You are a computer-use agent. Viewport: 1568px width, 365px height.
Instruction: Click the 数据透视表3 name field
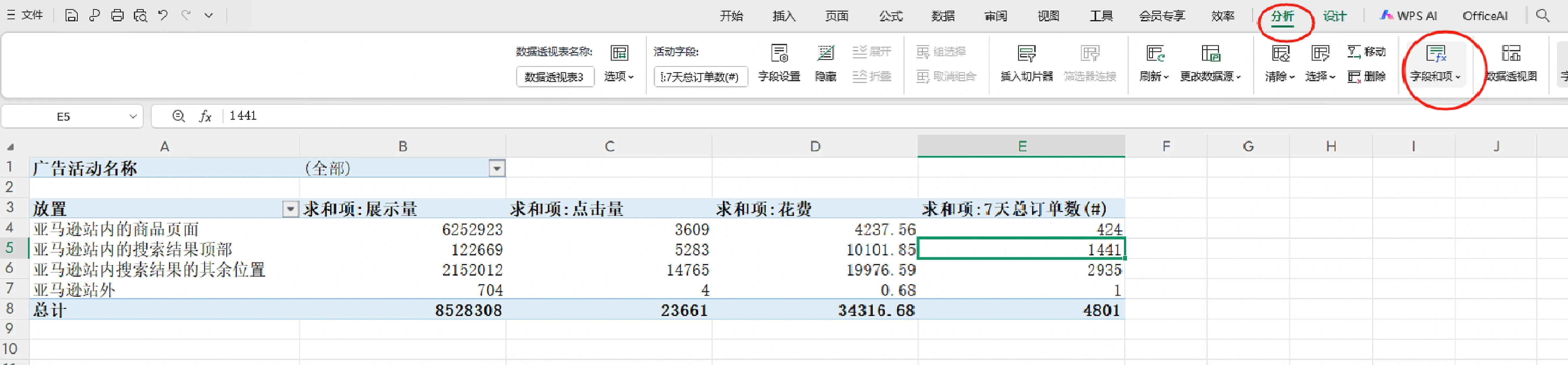(555, 77)
